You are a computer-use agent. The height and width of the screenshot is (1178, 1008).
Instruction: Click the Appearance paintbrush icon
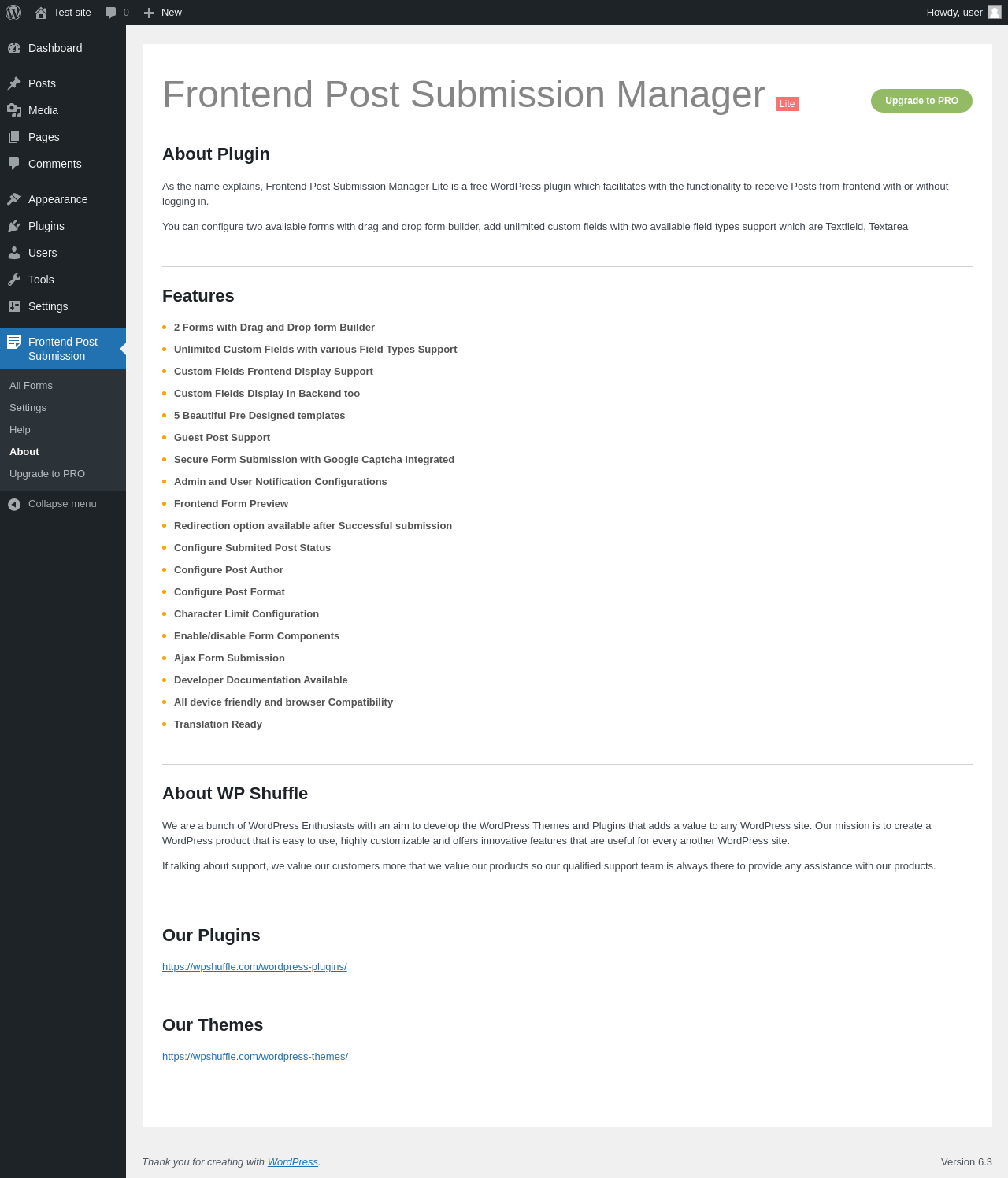tap(14, 199)
